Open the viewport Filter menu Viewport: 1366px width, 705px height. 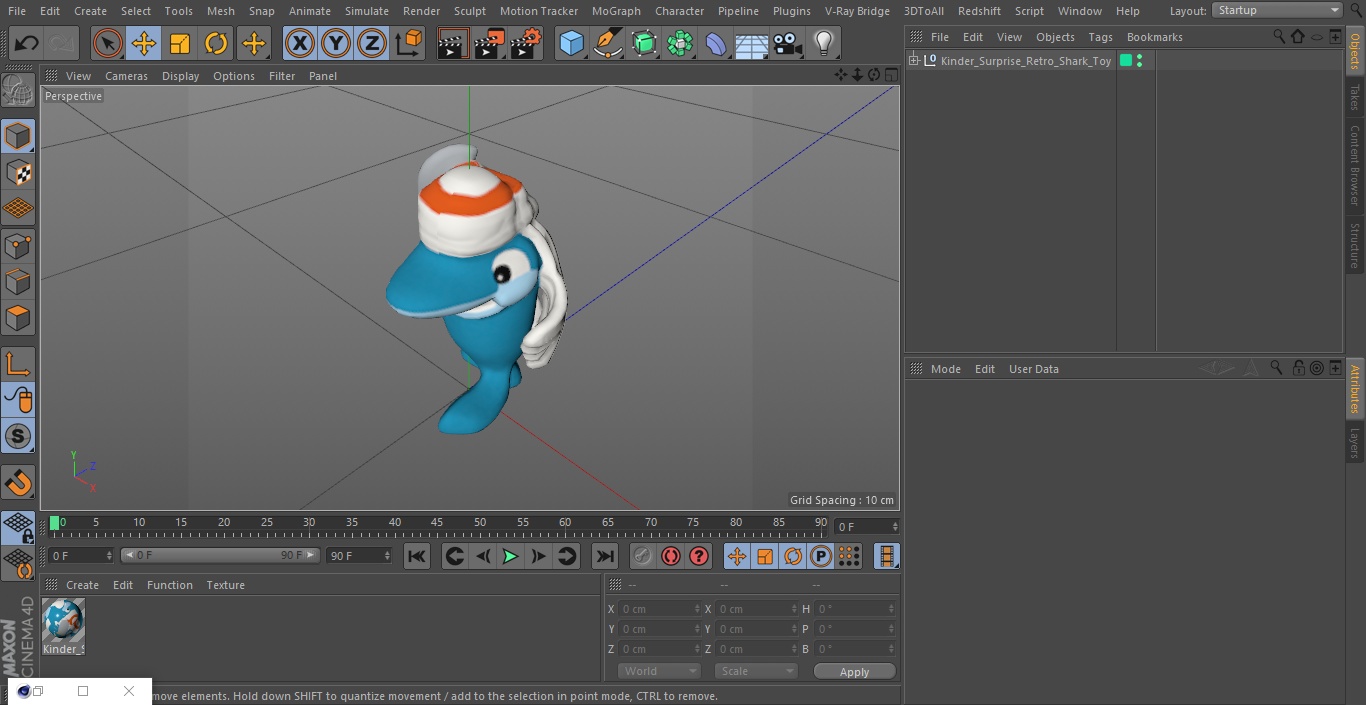[282, 76]
